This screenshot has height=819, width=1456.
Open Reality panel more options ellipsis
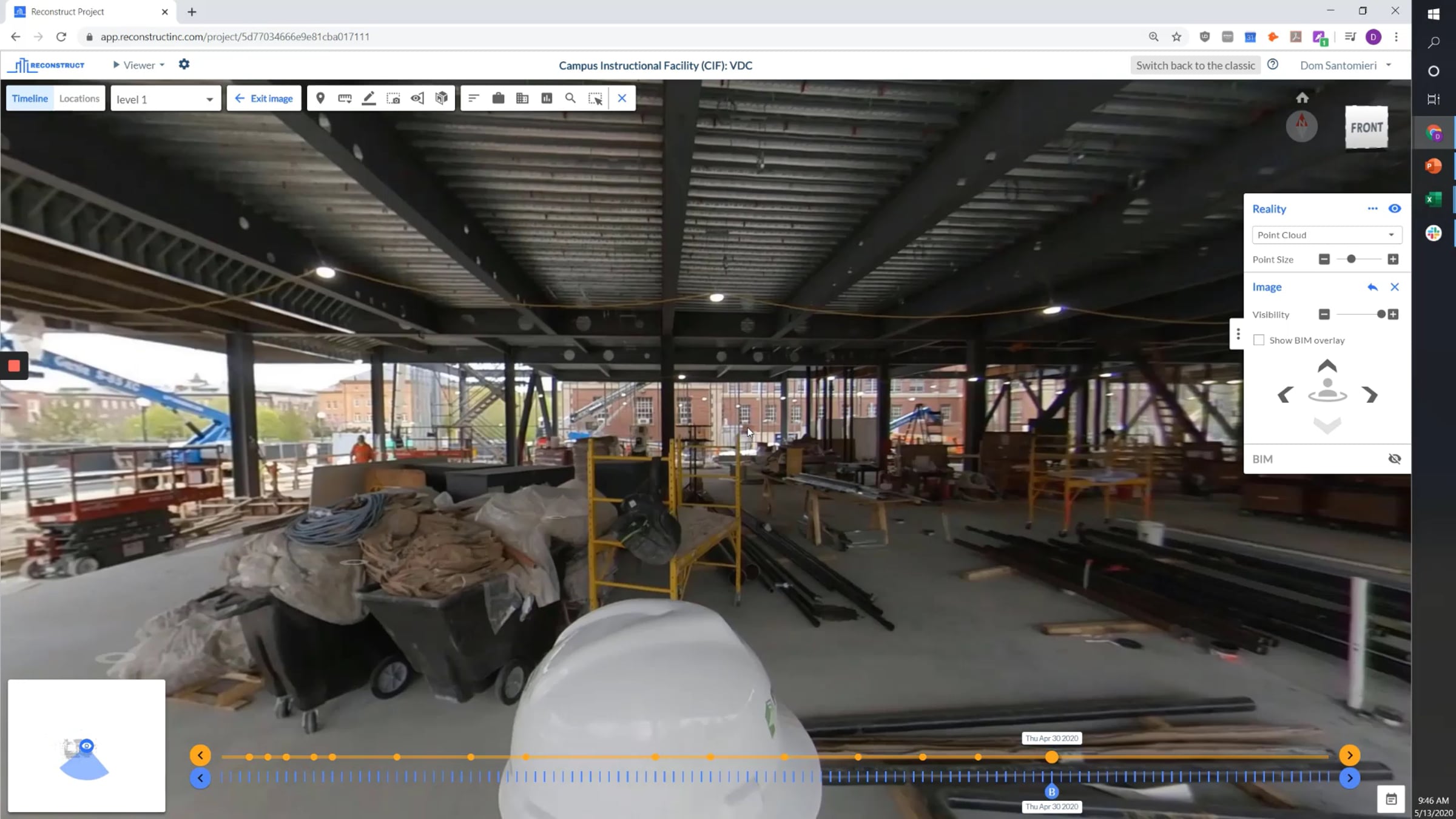click(x=1372, y=209)
